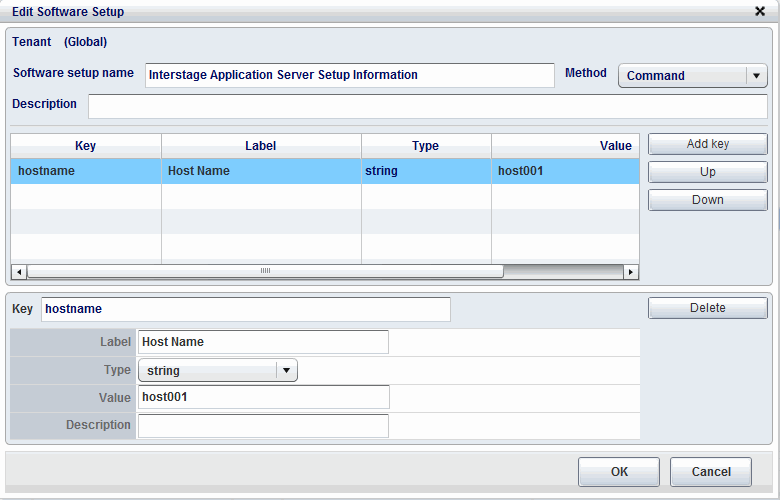The image size is (780, 500).
Task: Select the host001 value cell in table
Action: coord(565,171)
